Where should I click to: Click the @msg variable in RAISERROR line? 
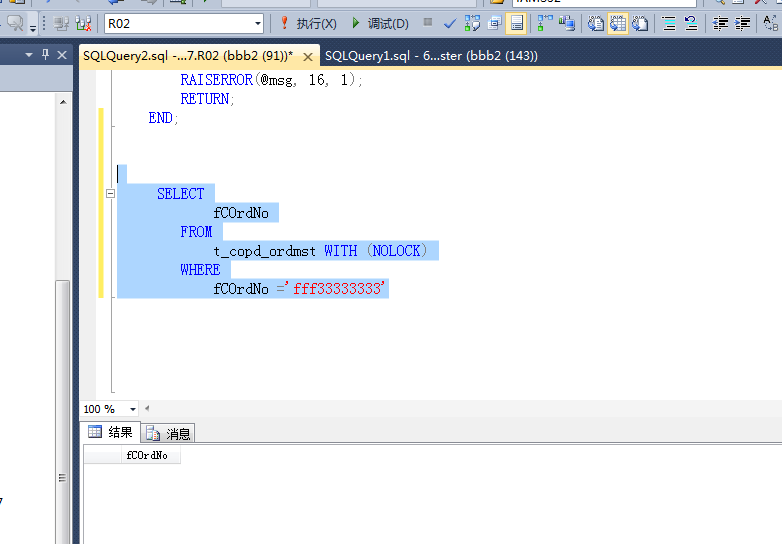coord(277,80)
